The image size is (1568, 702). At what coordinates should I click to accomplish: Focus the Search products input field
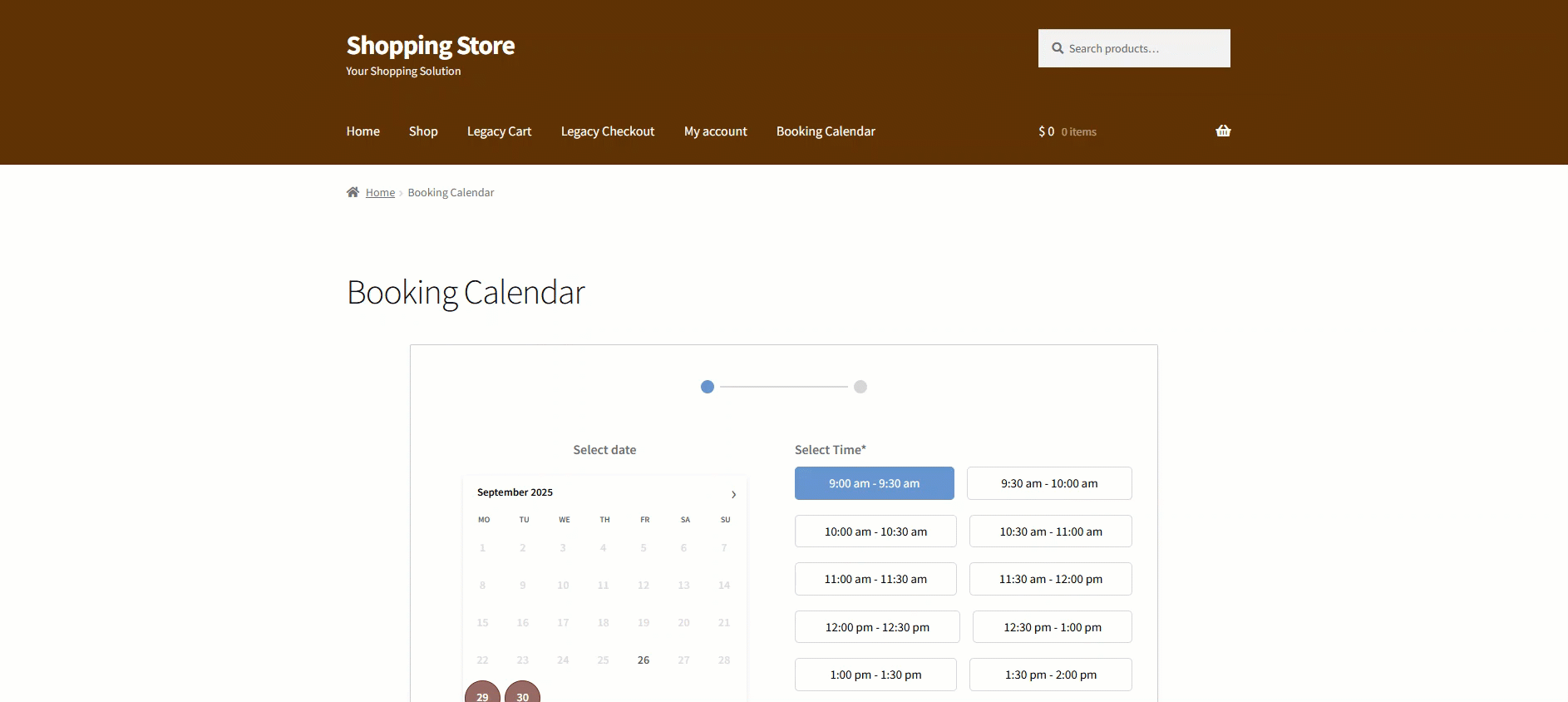tap(1143, 48)
